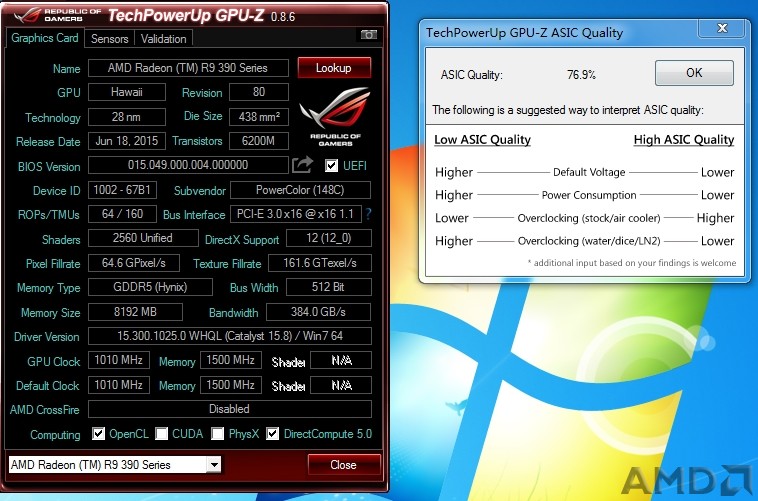
Task: Click the ASIC Quality value 76.9%
Action: pyautogui.click(x=581, y=74)
